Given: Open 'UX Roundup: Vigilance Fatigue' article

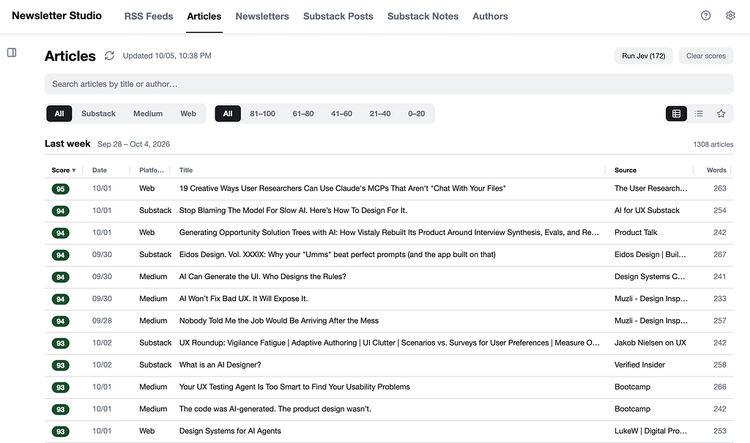Looking at the screenshot, I should point(389,343).
